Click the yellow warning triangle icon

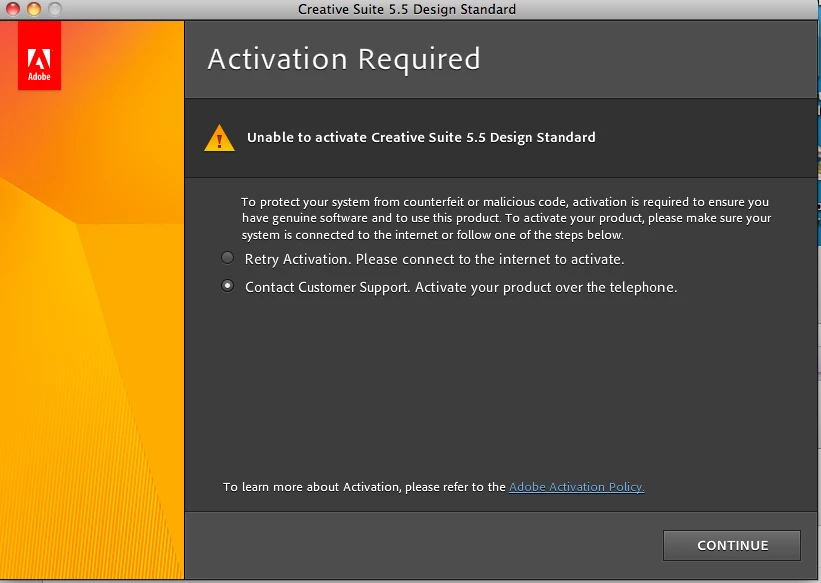click(x=219, y=138)
